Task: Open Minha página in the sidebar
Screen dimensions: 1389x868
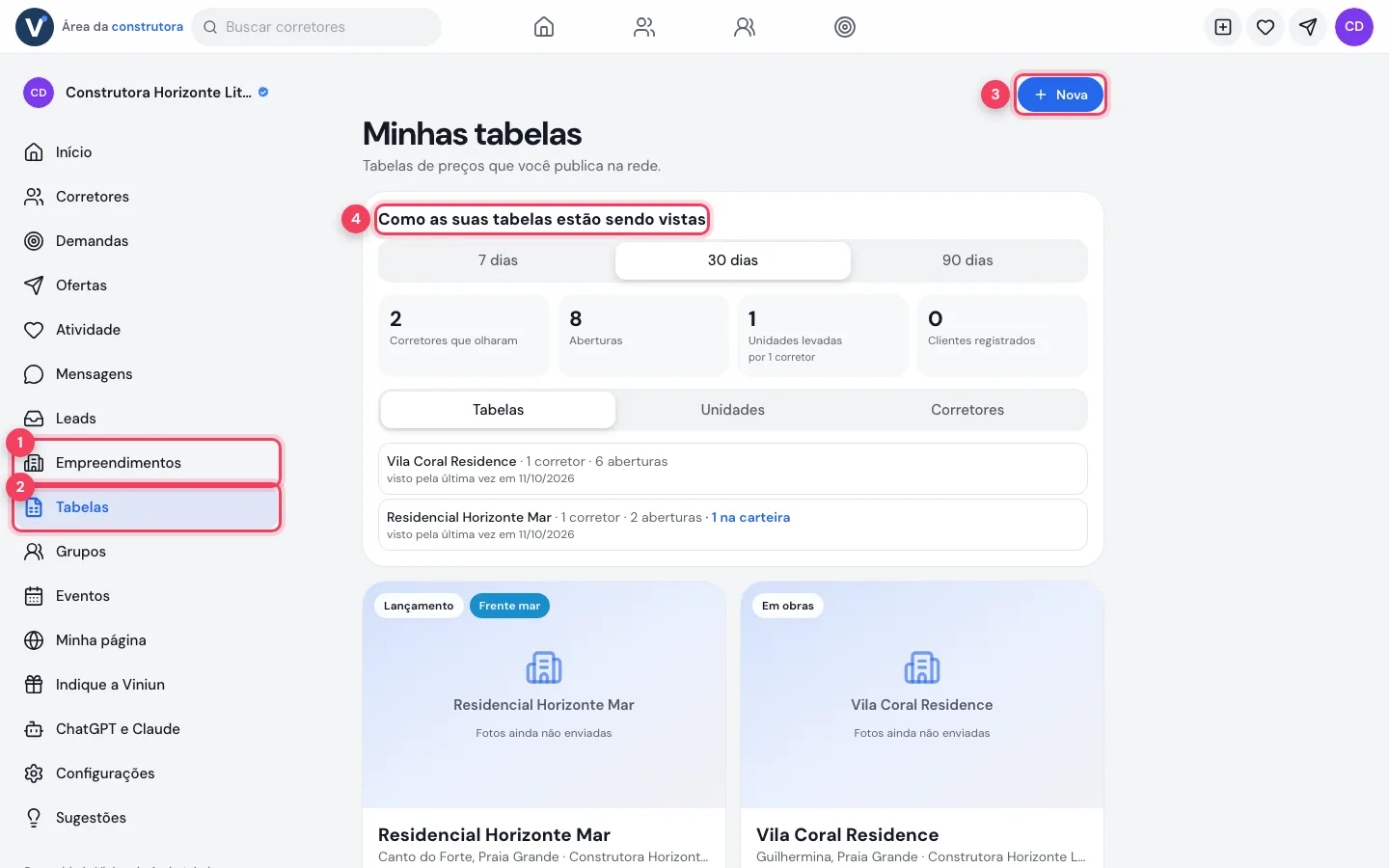Action: pyautogui.click(x=147, y=640)
